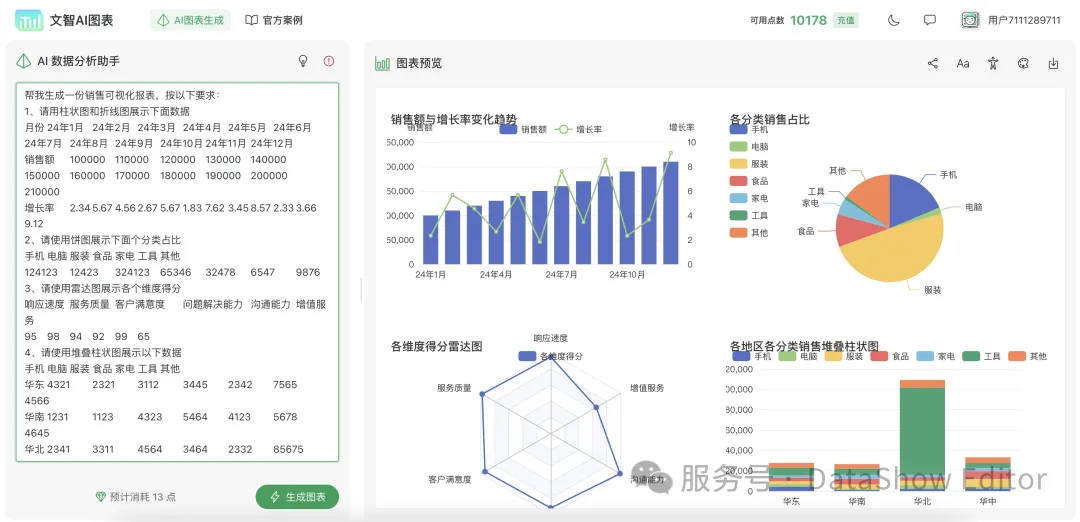Image resolution: width=1080 pixels, height=522 pixels.
Task: Toggle 其他 legend in stacked bar chart
Action: pyautogui.click(x=1027, y=356)
